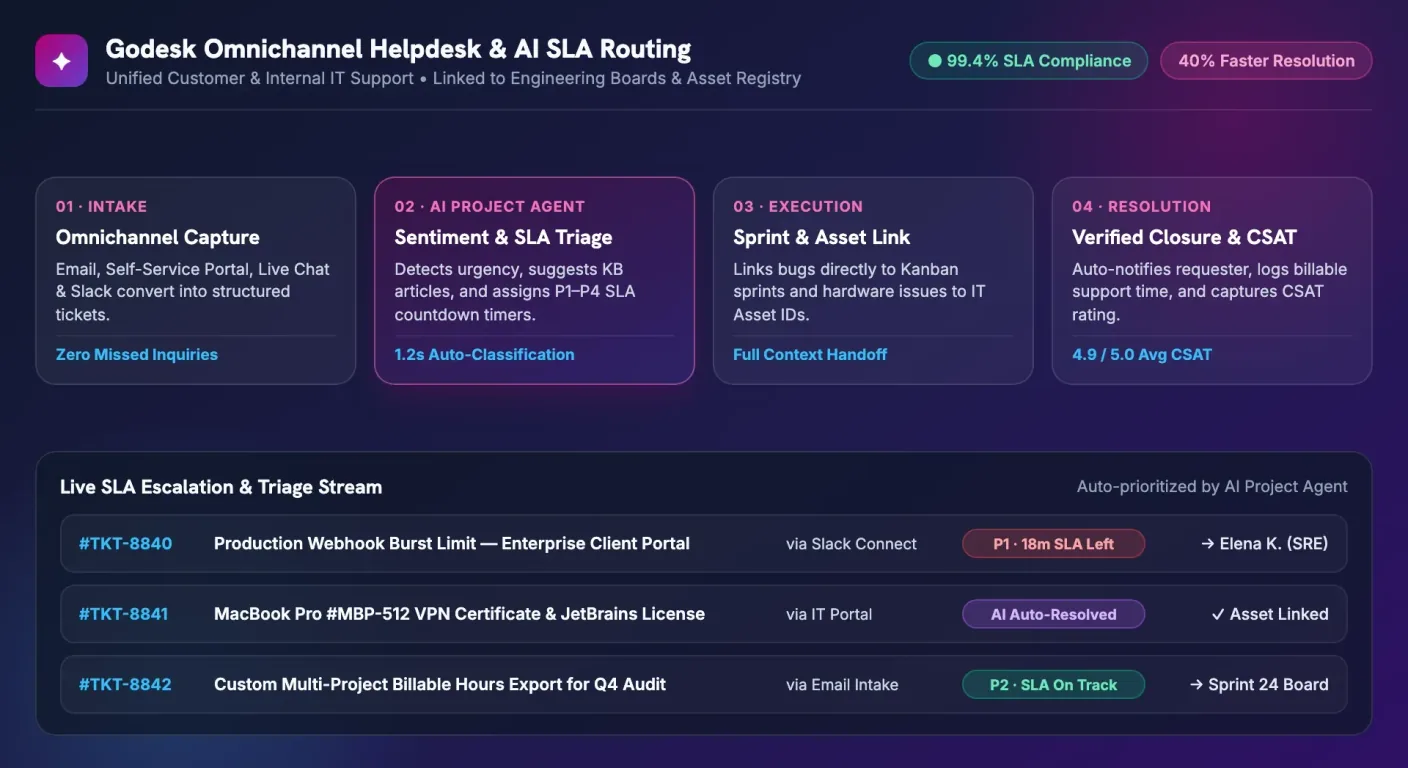Image resolution: width=1408 pixels, height=768 pixels.
Task: Click the Auto-prioritized by AI Project Agent text
Action: point(1212,487)
